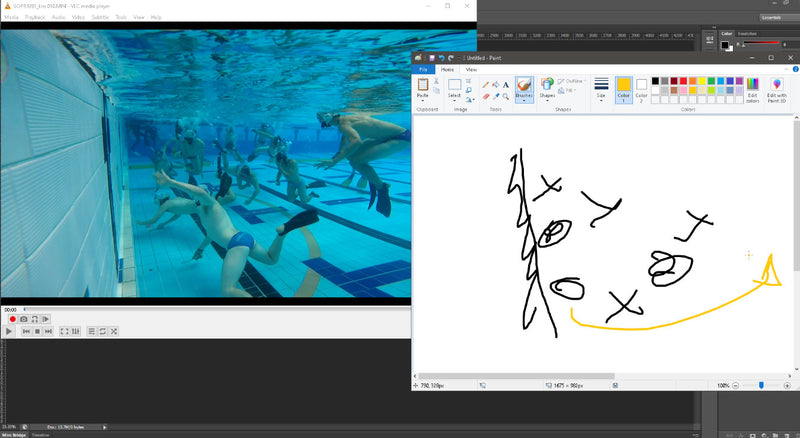
Task: Open the Rotate dropdown in Paint
Action: (x=470, y=100)
